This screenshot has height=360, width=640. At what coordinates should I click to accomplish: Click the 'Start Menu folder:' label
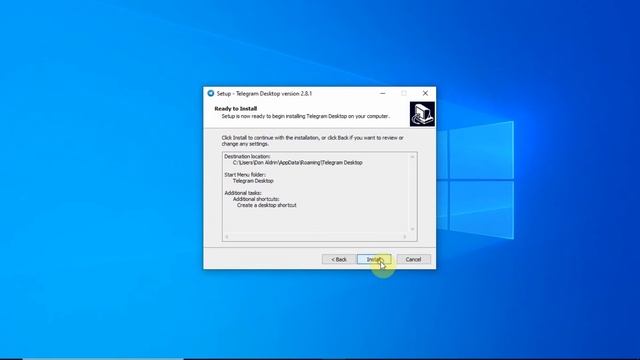tap(245, 175)
